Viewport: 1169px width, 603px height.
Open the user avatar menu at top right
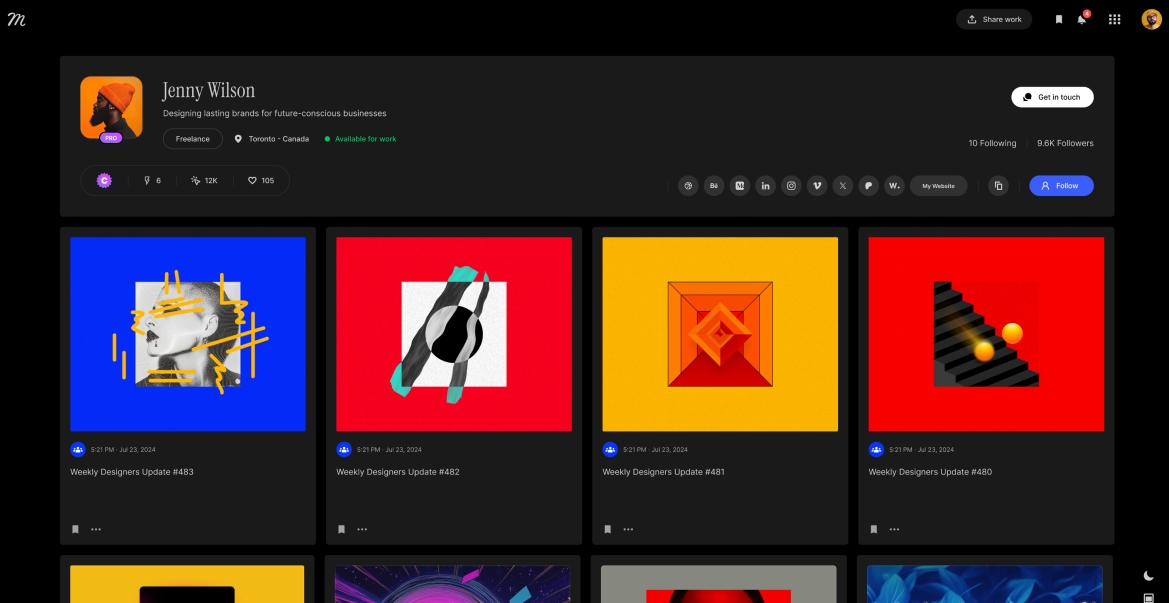pos(1151,19)
